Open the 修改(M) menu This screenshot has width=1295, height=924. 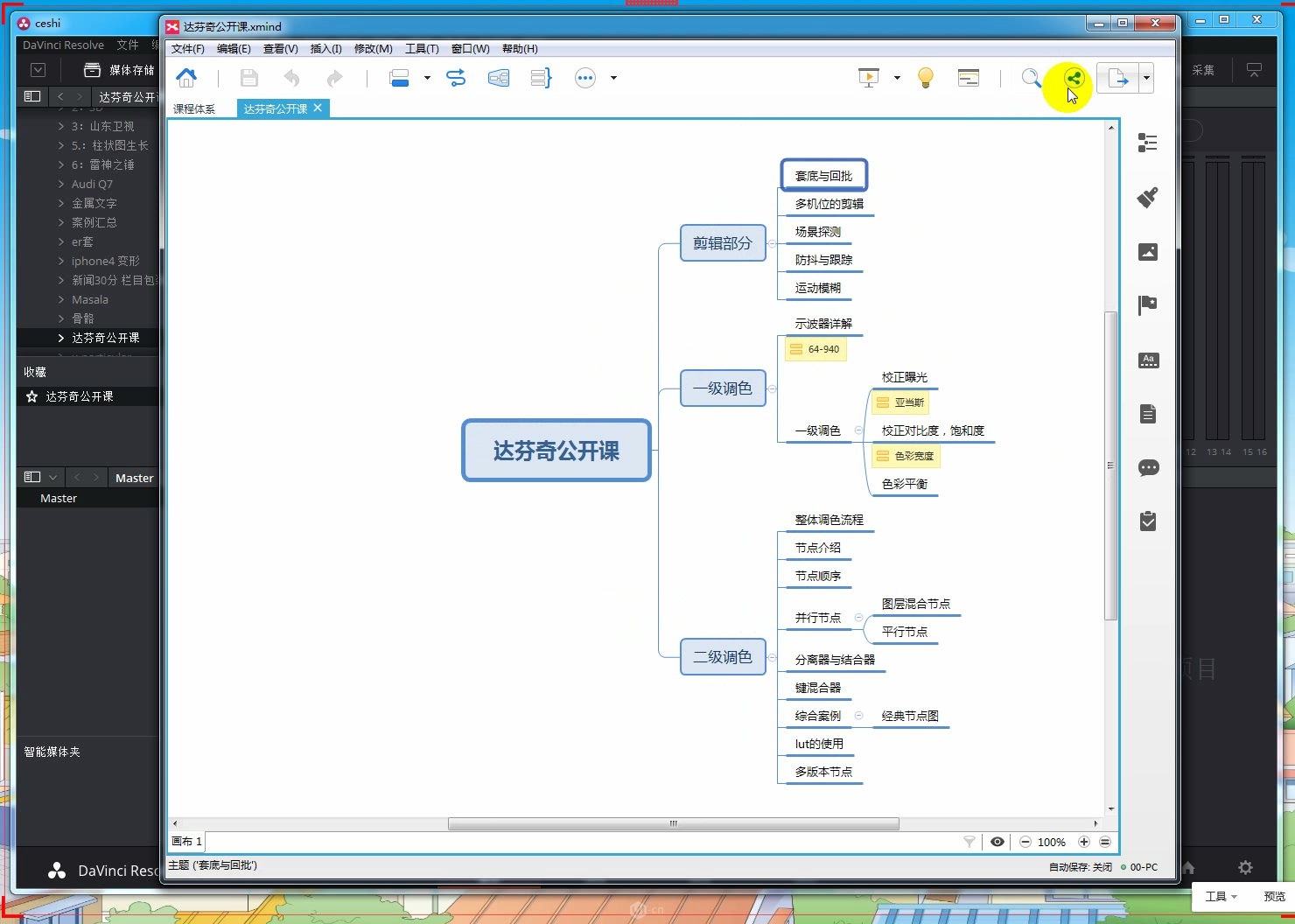pyautogui.click(x=374, y=49)
